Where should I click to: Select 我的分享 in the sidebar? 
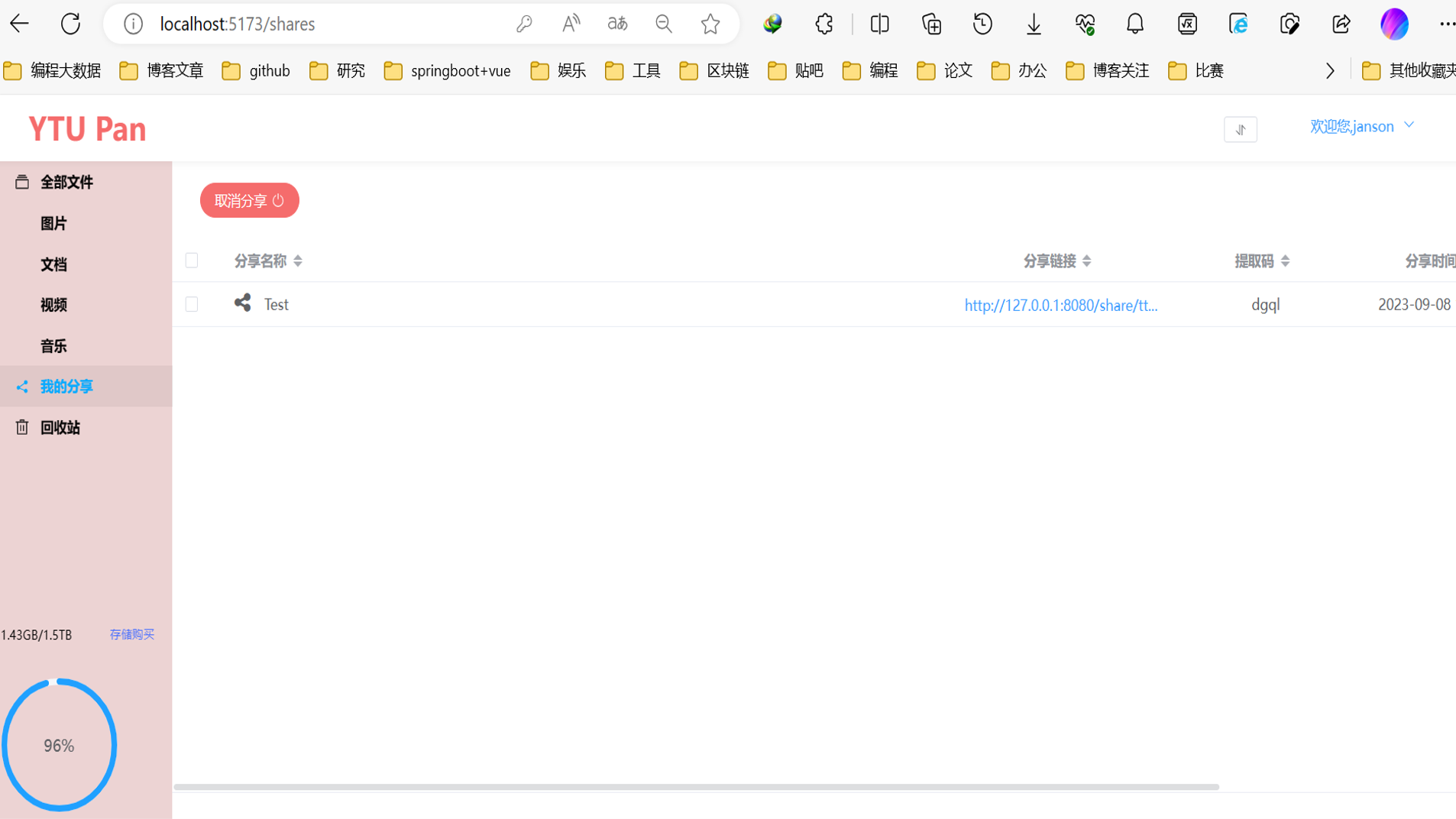click(86, 387)
